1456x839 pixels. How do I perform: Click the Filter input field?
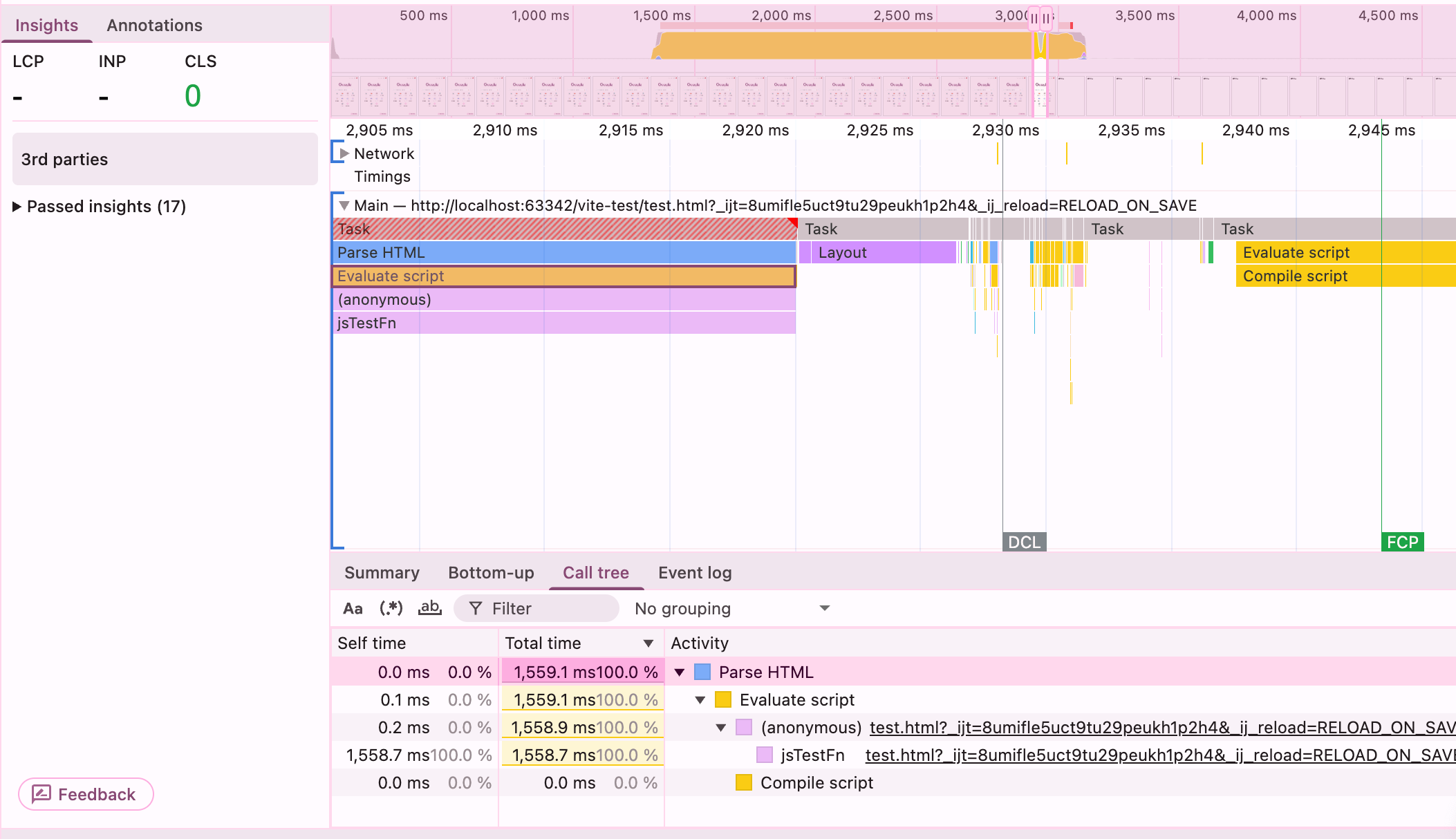(536, 608)
